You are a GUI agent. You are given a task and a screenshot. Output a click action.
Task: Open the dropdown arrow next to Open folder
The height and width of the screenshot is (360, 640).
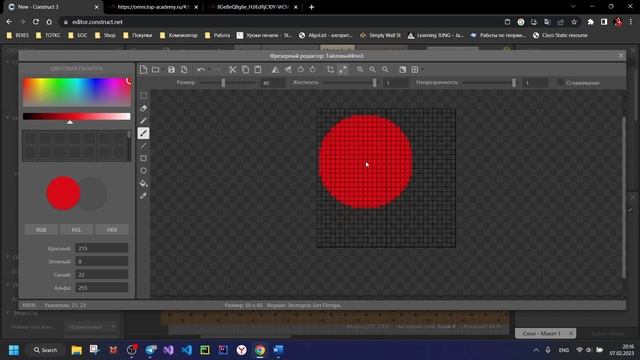[x=163, y=70]
